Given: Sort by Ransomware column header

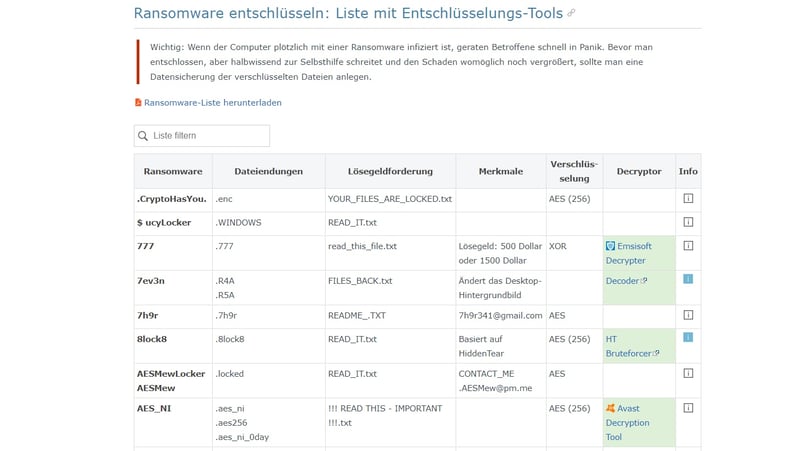Looking at the screenshot, I should click(172, 171).
